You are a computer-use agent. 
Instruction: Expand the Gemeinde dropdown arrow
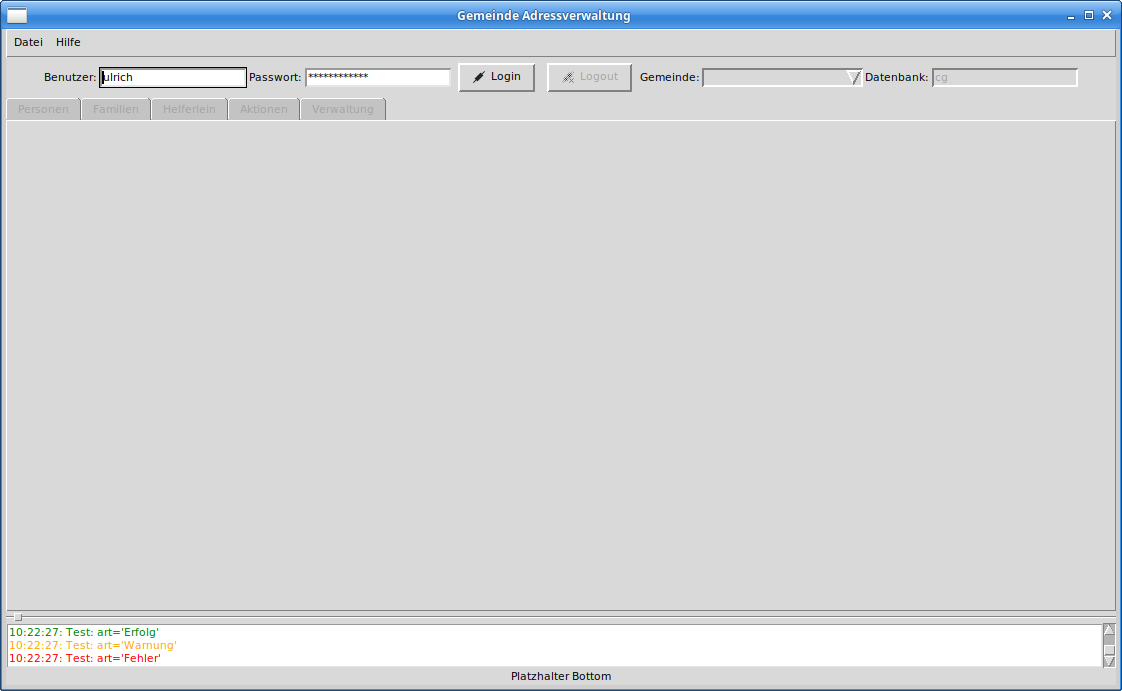click(x=853, y=77)
